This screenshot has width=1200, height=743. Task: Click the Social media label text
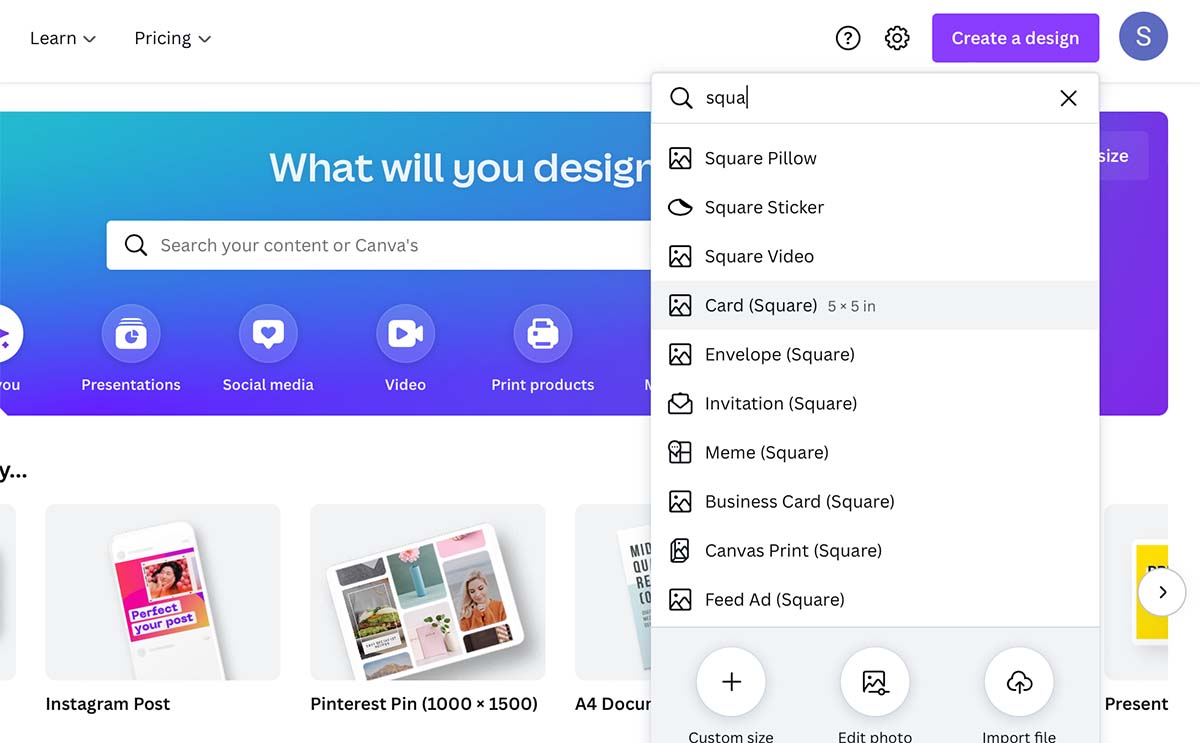[x=268, y=385]
